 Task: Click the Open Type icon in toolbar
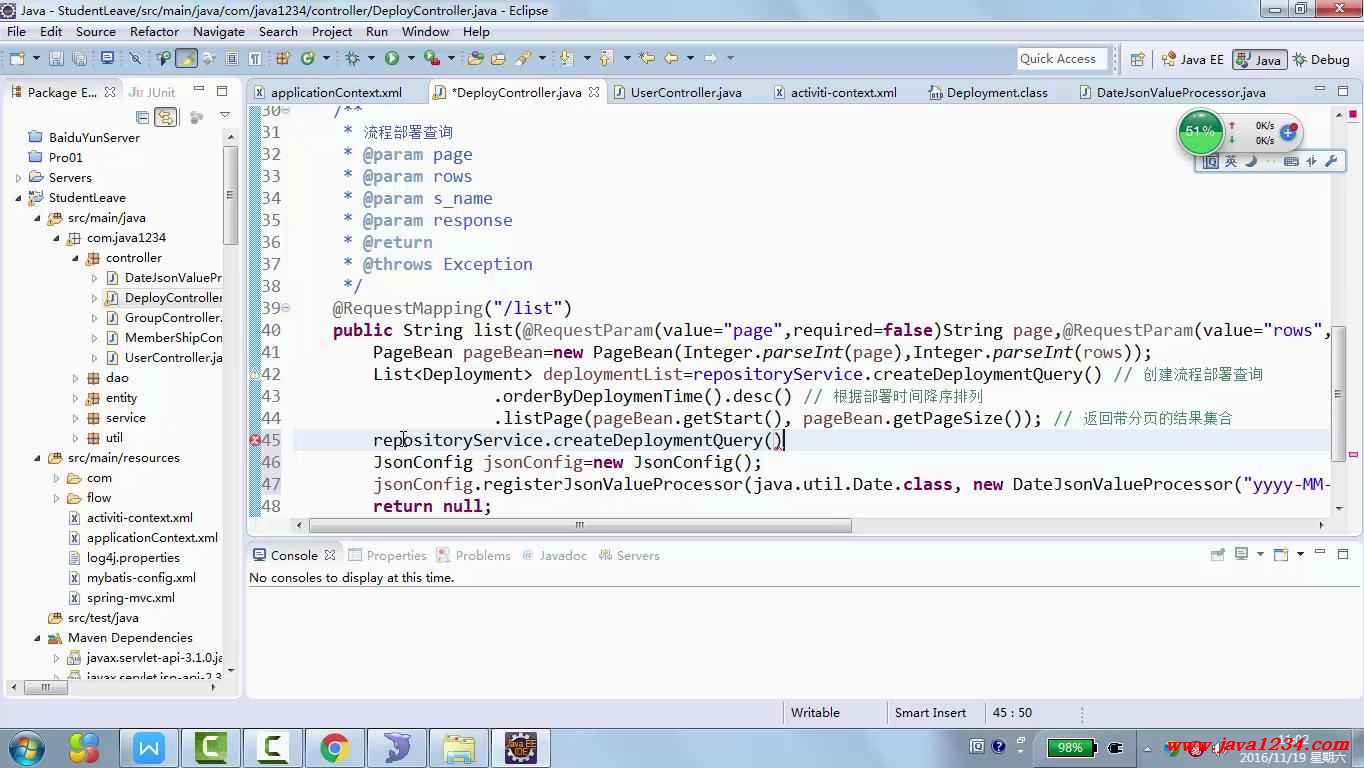point(476,59)
